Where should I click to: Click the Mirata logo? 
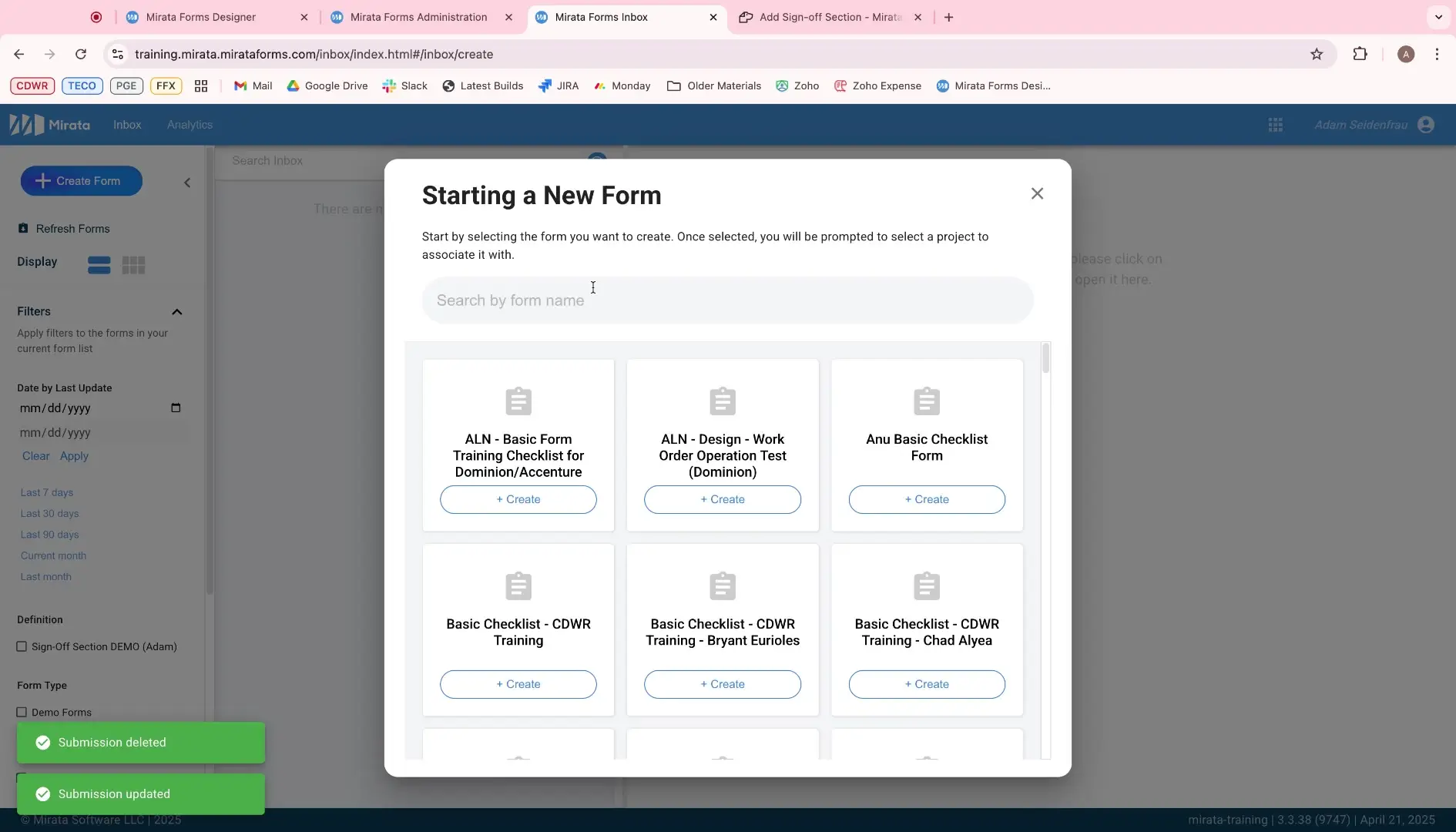49,124
